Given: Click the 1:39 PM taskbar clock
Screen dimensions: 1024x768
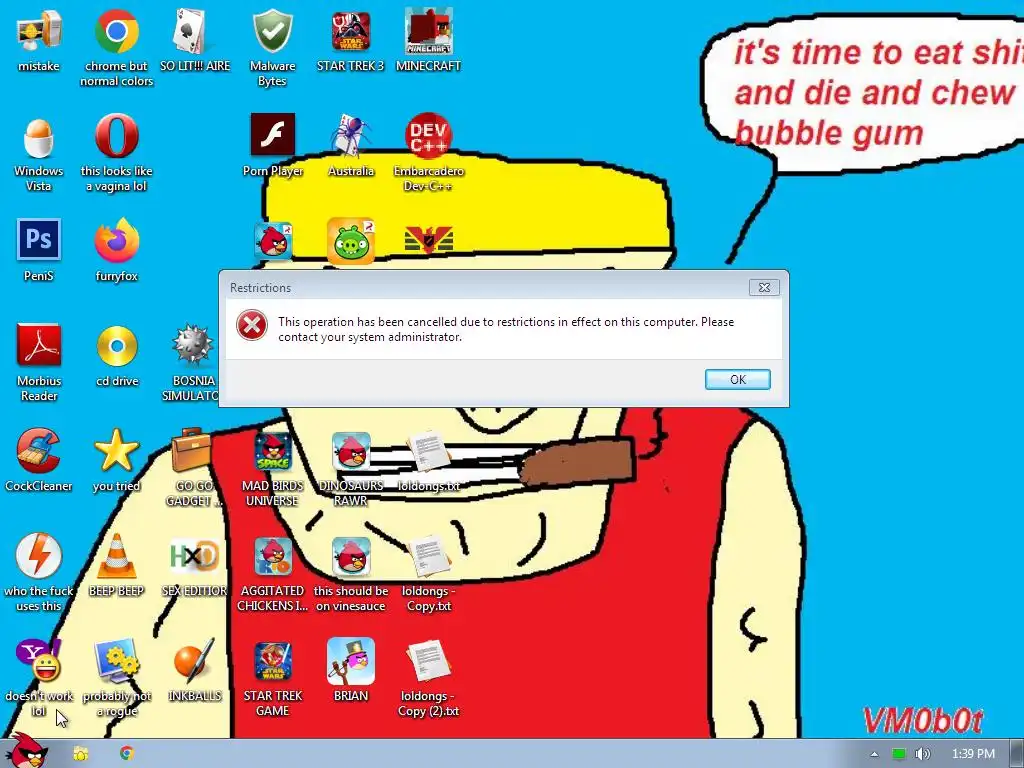Looking at the screenshot, I should click(x=973, y=754).
